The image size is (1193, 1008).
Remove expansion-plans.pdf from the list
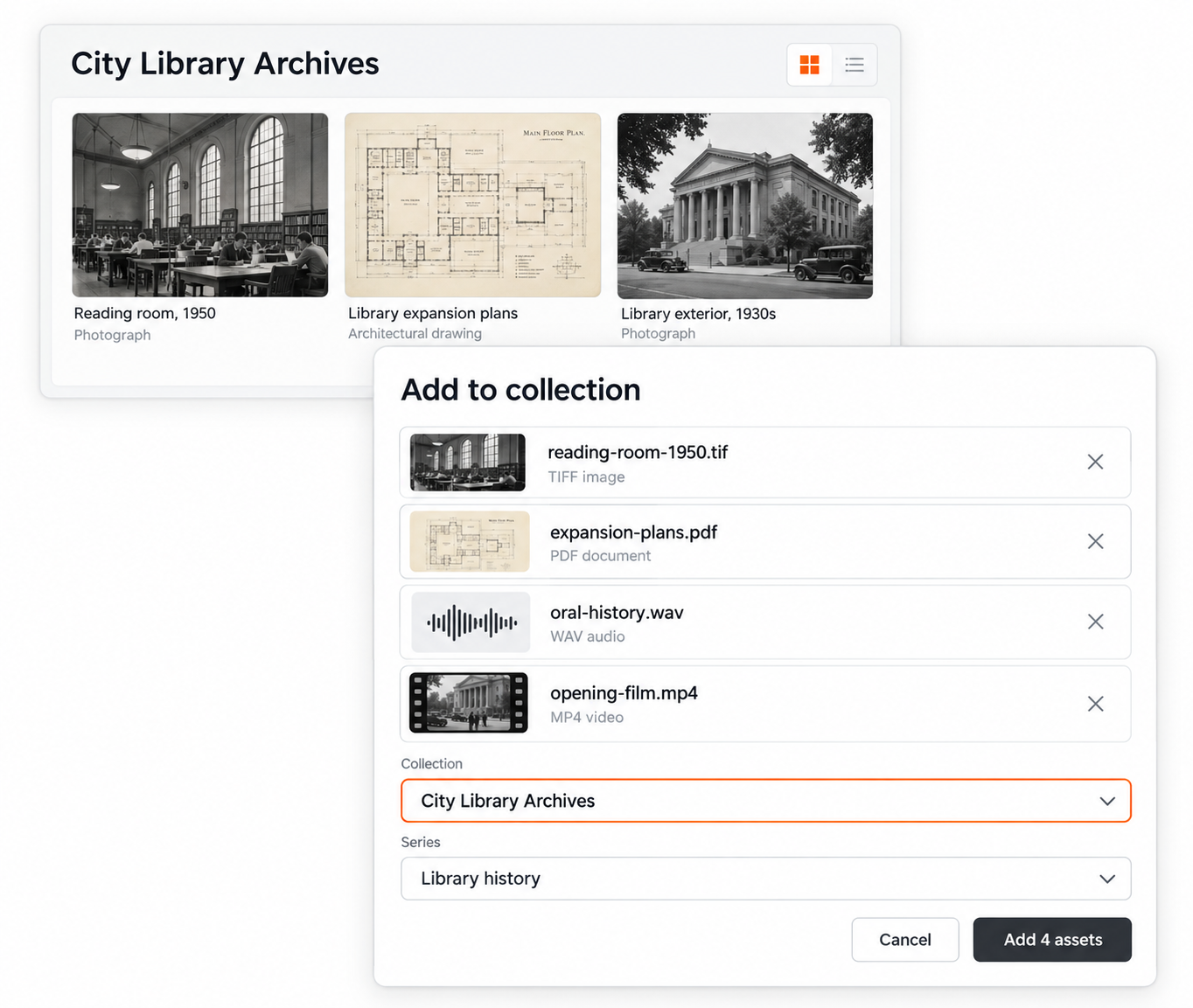tap(1095, 541)
